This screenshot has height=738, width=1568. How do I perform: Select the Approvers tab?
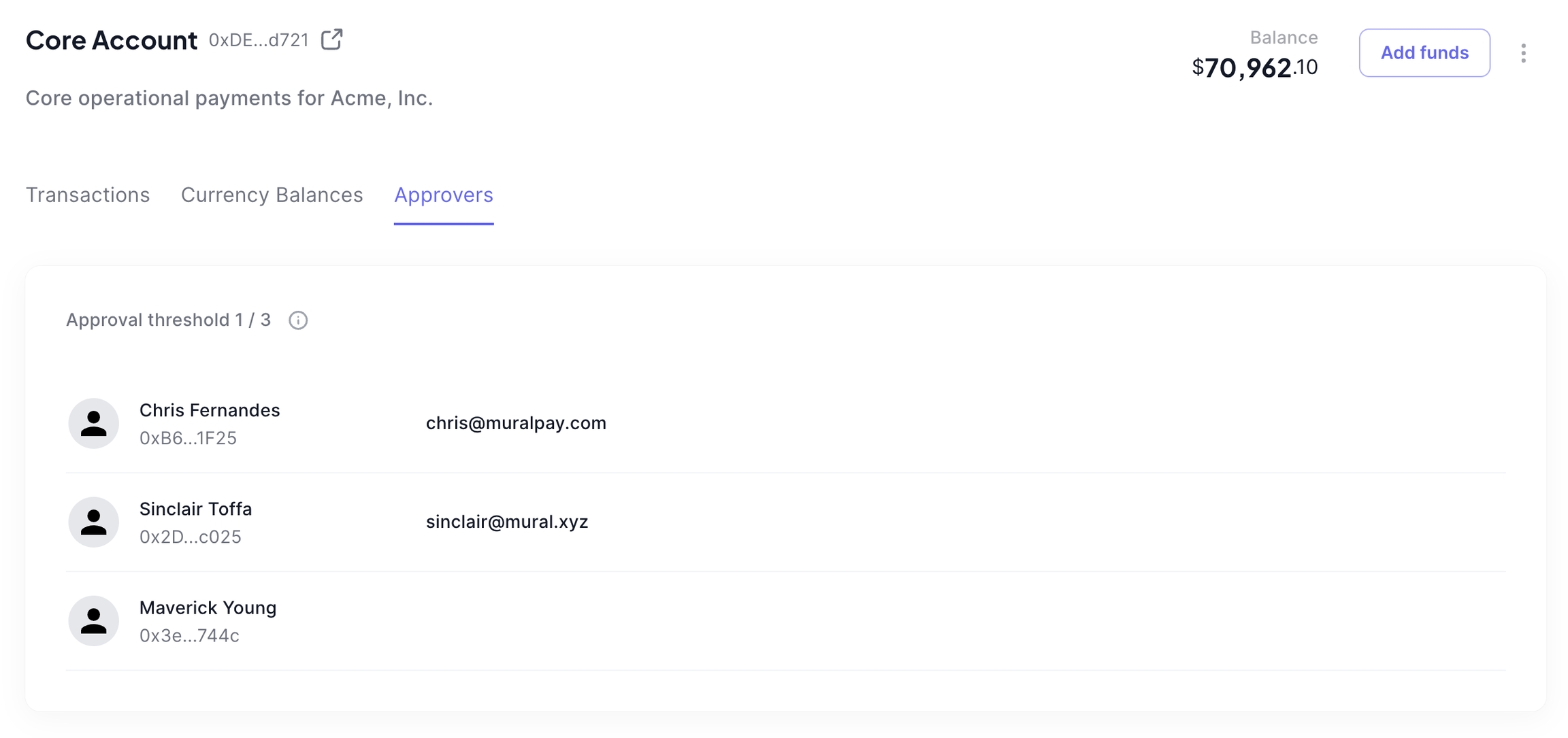click(443, 195)
